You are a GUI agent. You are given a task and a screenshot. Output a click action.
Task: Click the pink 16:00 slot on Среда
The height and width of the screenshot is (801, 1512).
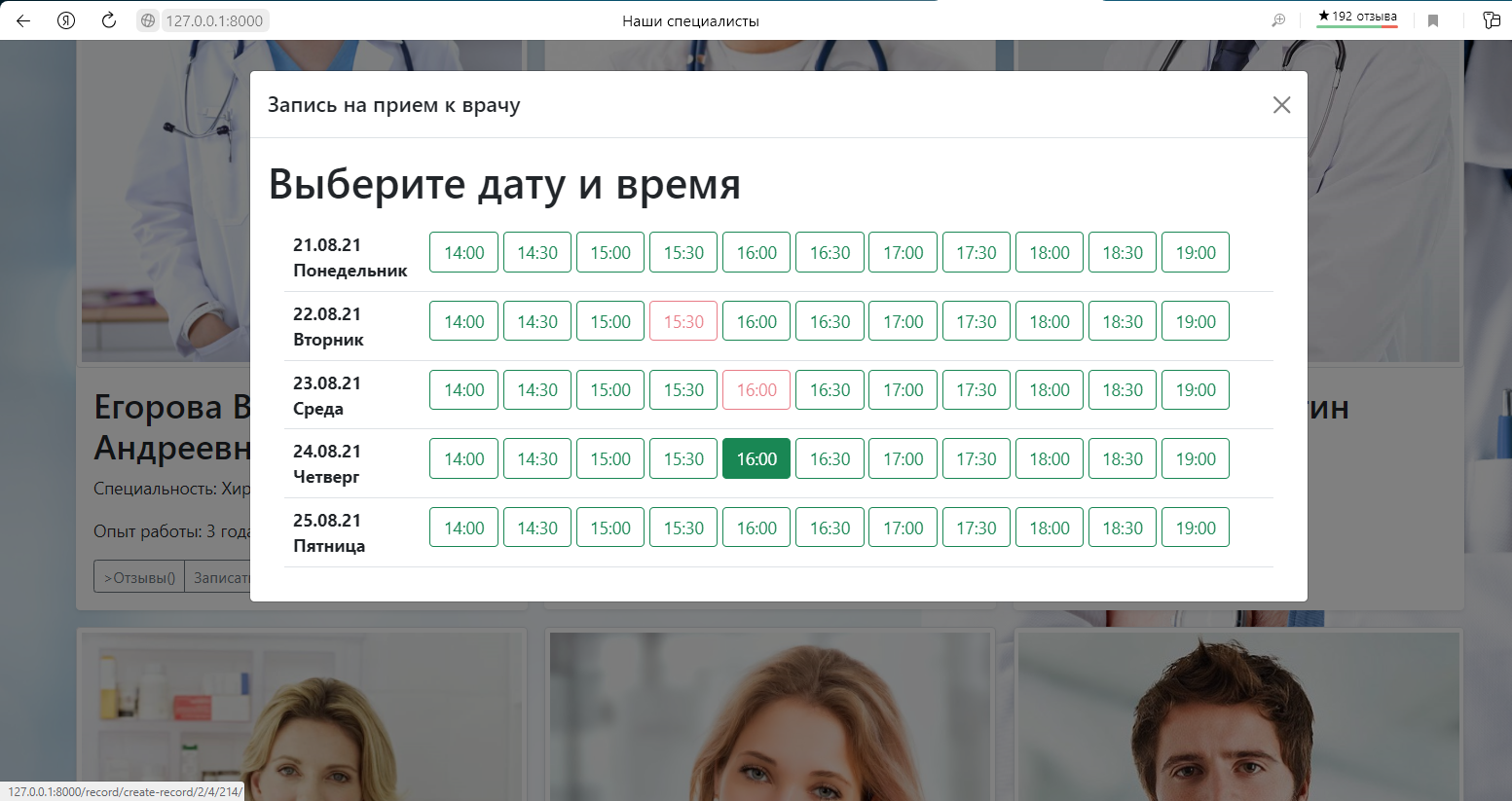click(x=756, y=389)
